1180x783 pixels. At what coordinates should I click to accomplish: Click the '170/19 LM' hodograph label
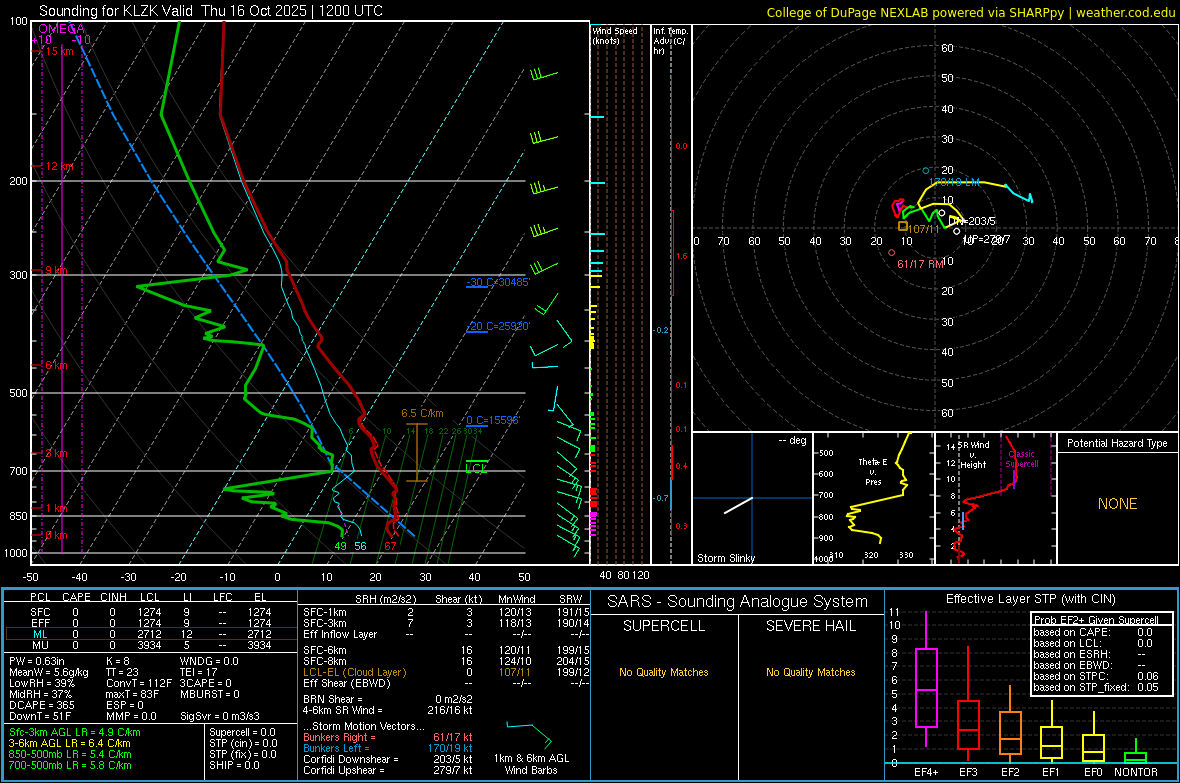(955, 182)
